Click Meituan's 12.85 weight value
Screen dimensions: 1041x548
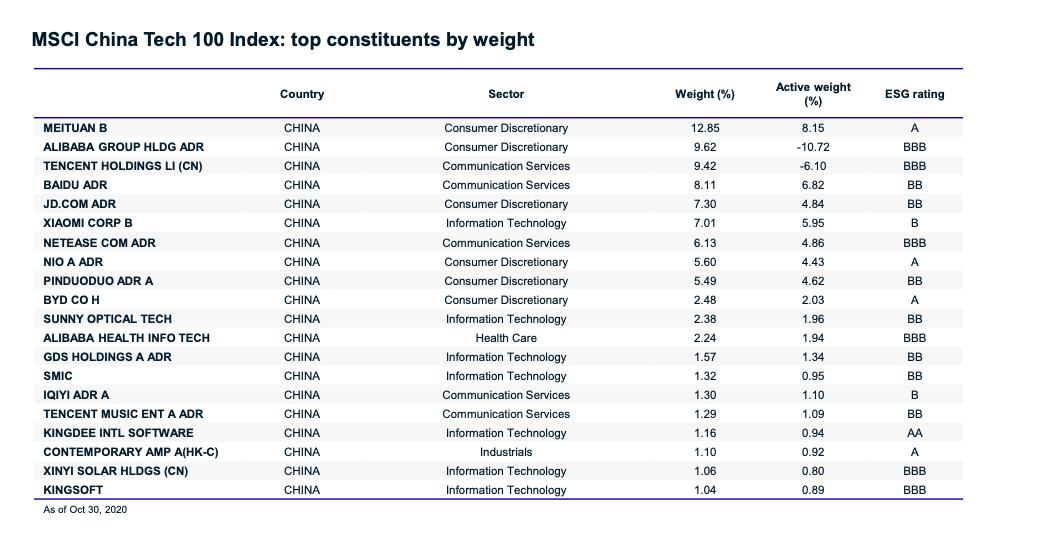point(705,128)
